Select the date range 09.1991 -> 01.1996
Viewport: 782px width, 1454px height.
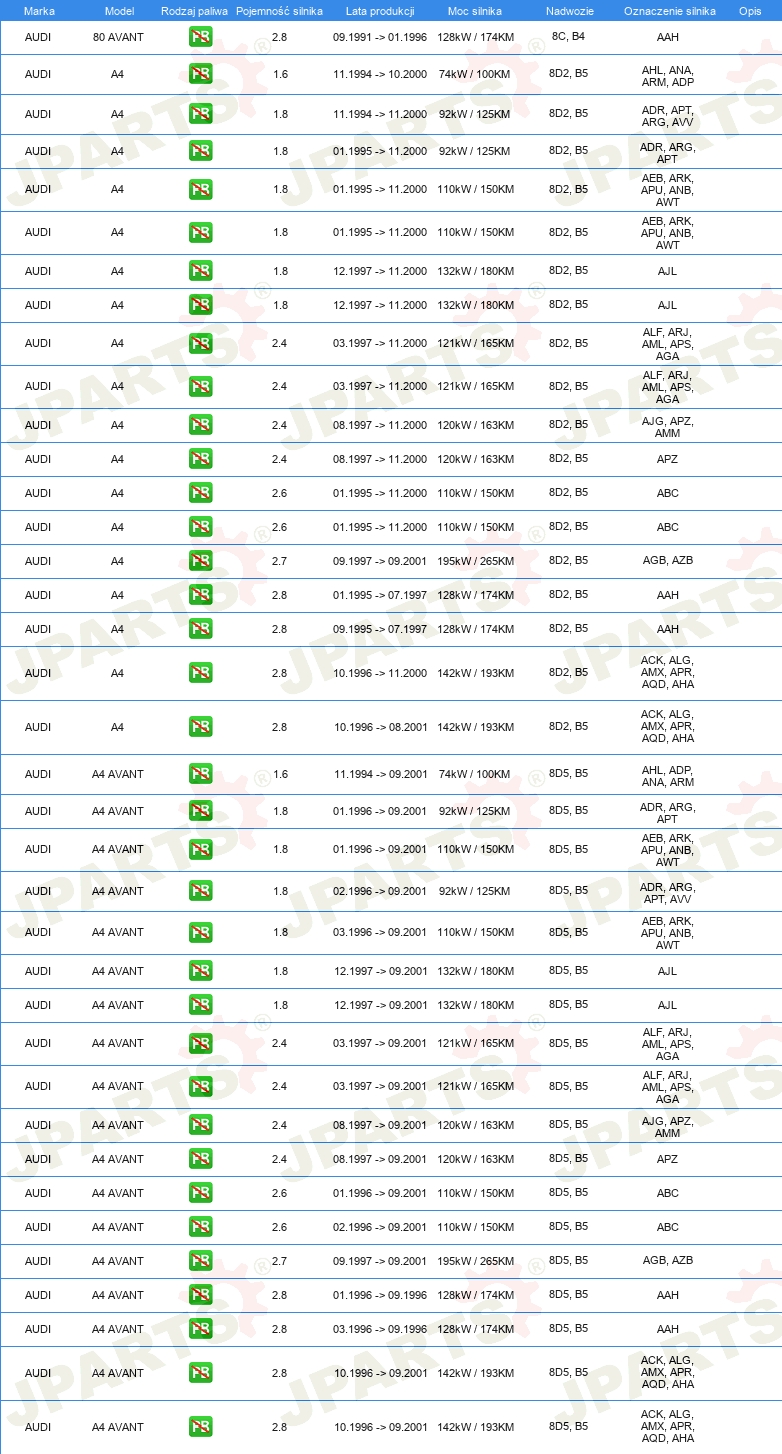[x=380, y=37]
